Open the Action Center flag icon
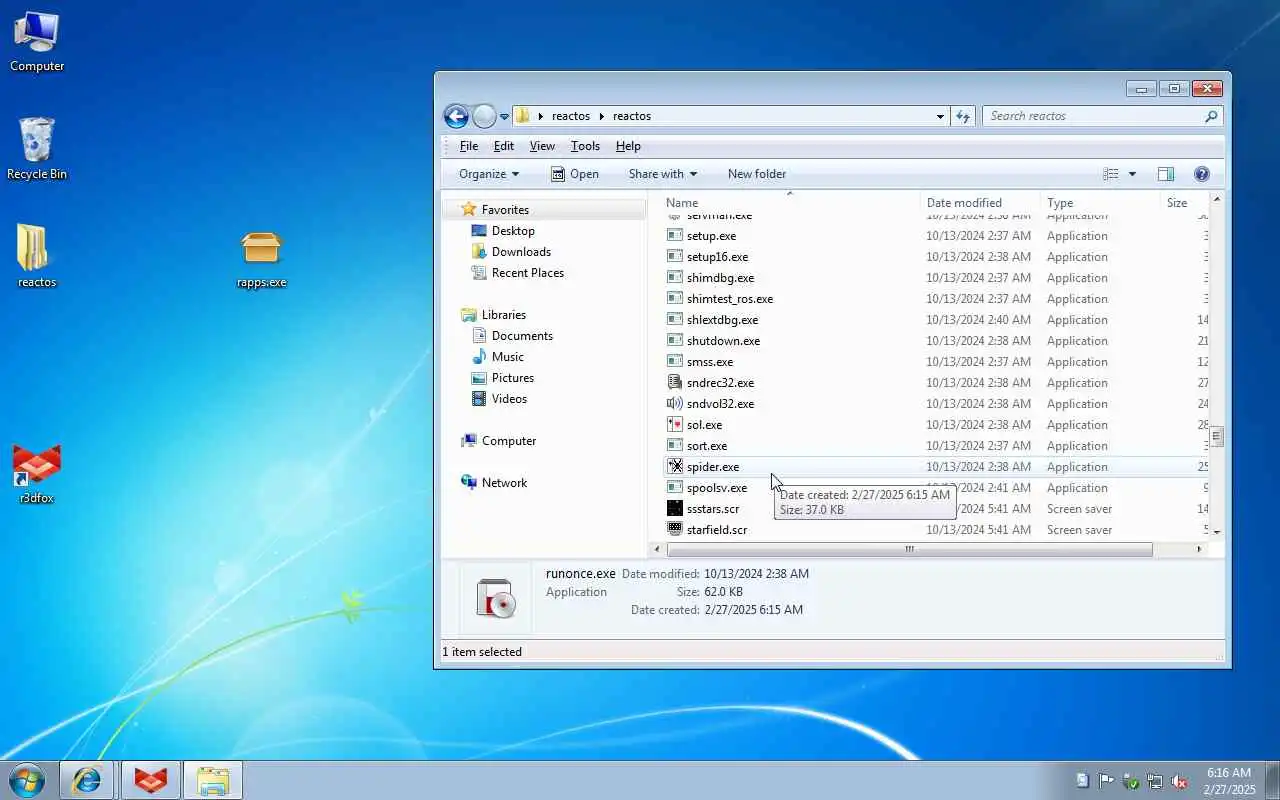The width and height of the screenshot is (1280, 800). (1106, 781)
